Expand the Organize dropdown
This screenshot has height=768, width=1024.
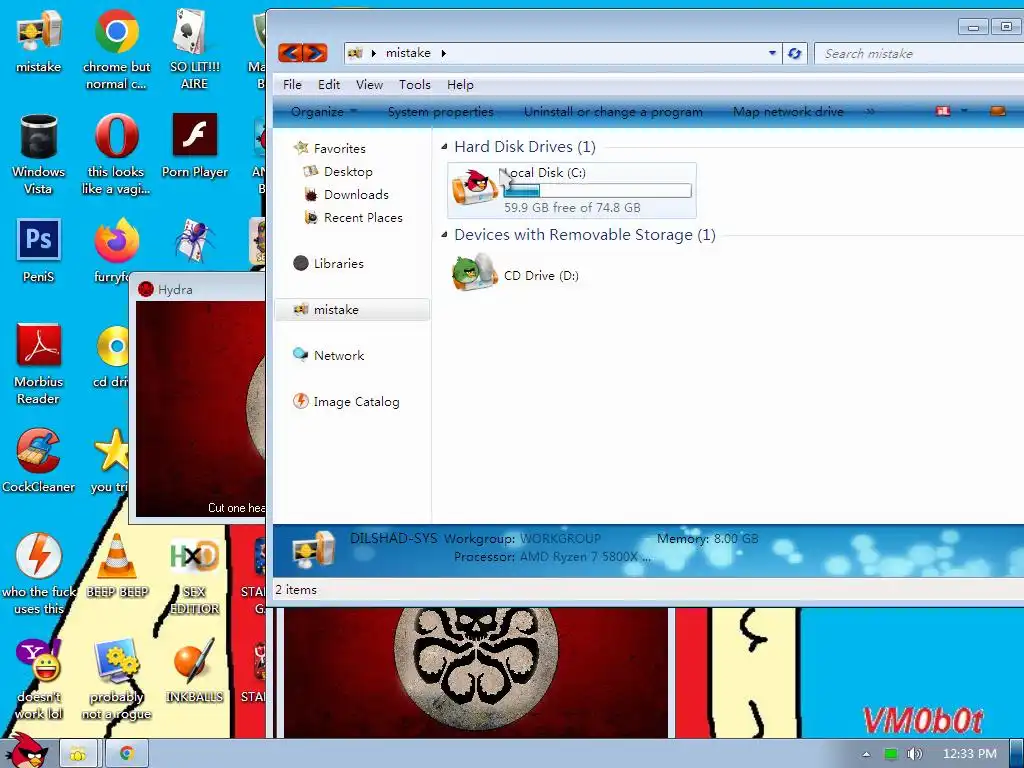coord(324,112)
